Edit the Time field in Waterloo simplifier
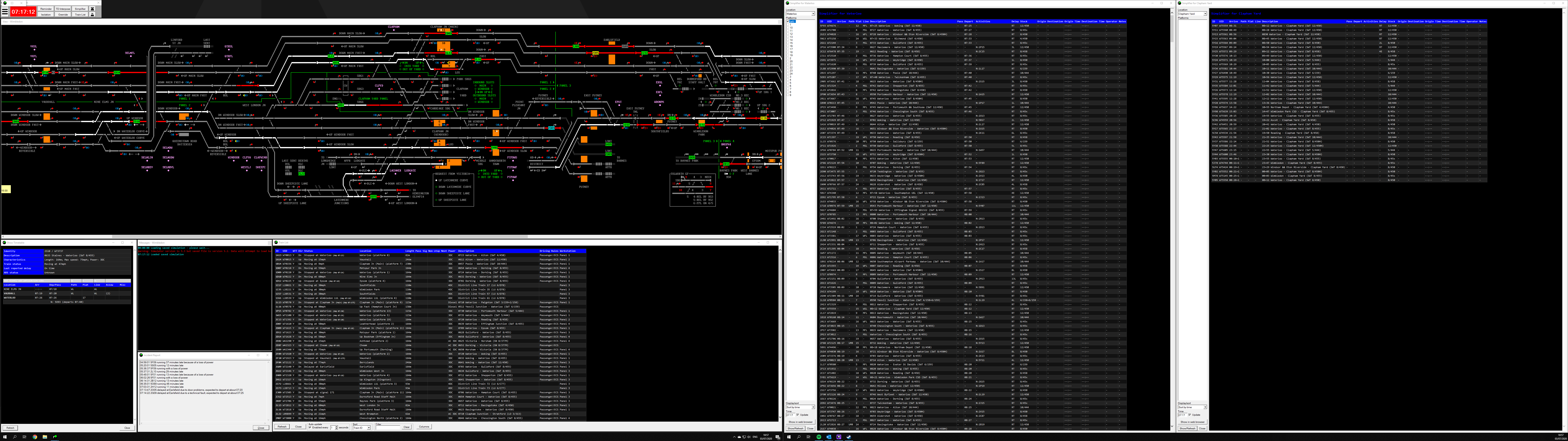The width and height of the screenshot is (1568, 441). tap(791, 415)
